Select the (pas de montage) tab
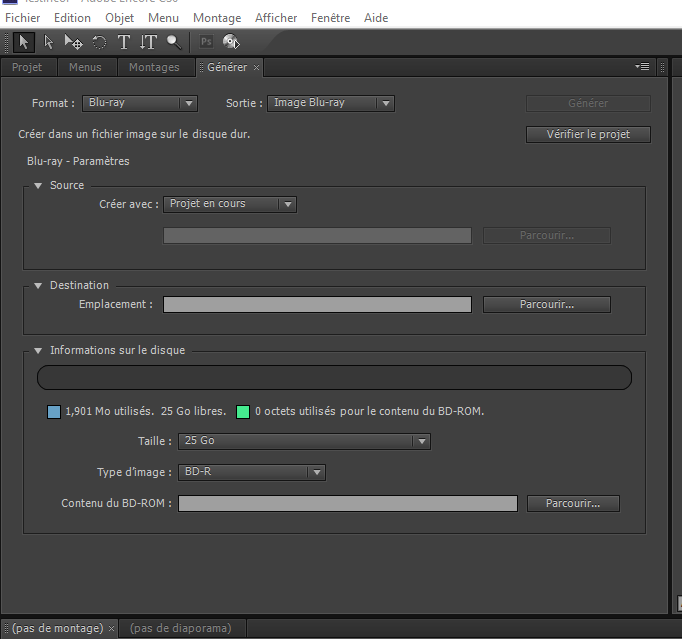The image size is (682, 639). [57, 628]
